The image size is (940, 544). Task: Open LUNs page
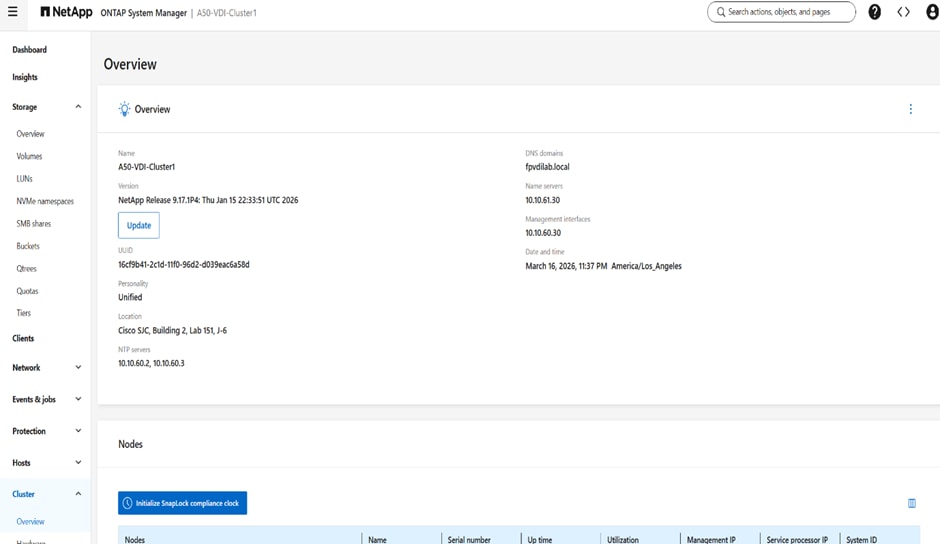coord(25,179)
